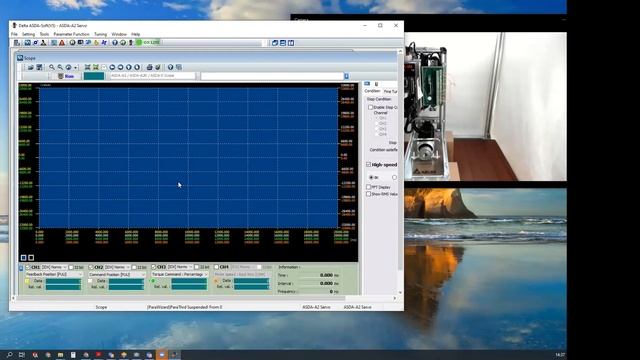The image size is (640, 360).
Task: Toggle the CH2 channel checkbox
Action: click(x=91, y=267)
